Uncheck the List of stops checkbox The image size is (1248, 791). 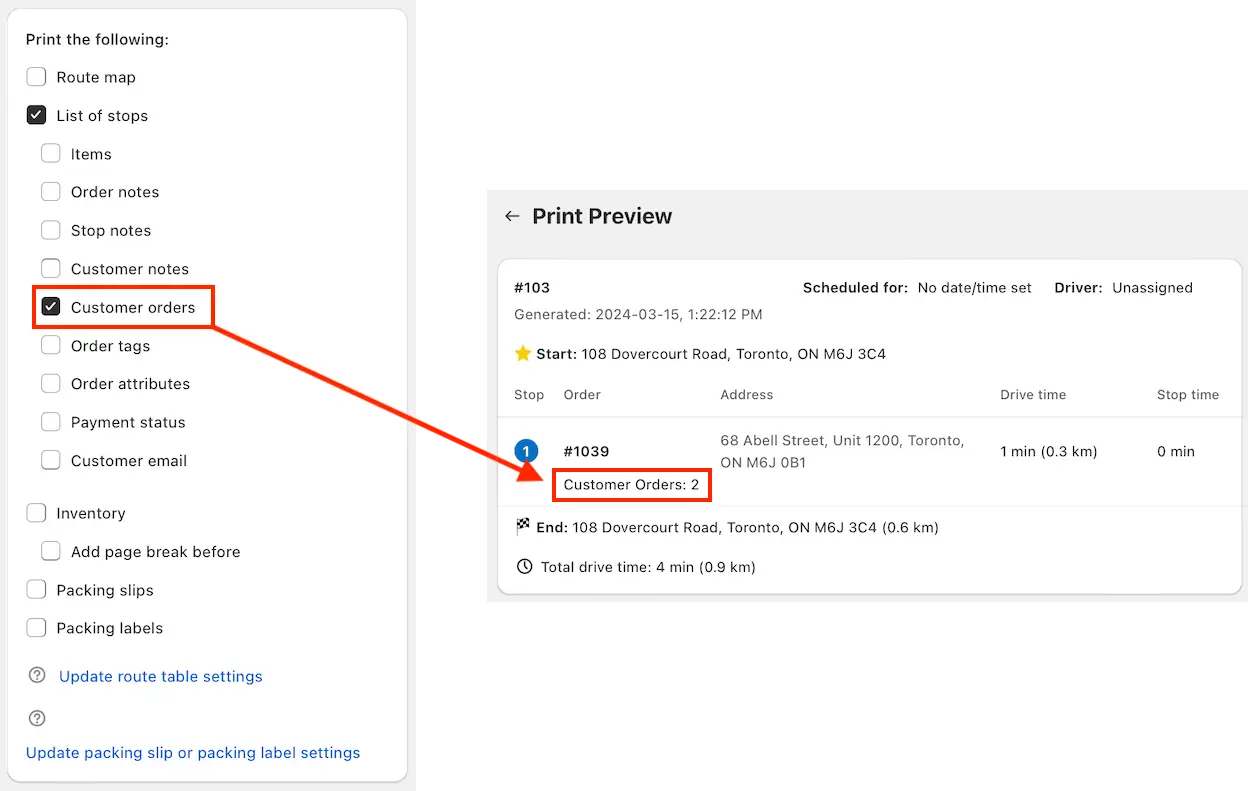click(36, 115)
